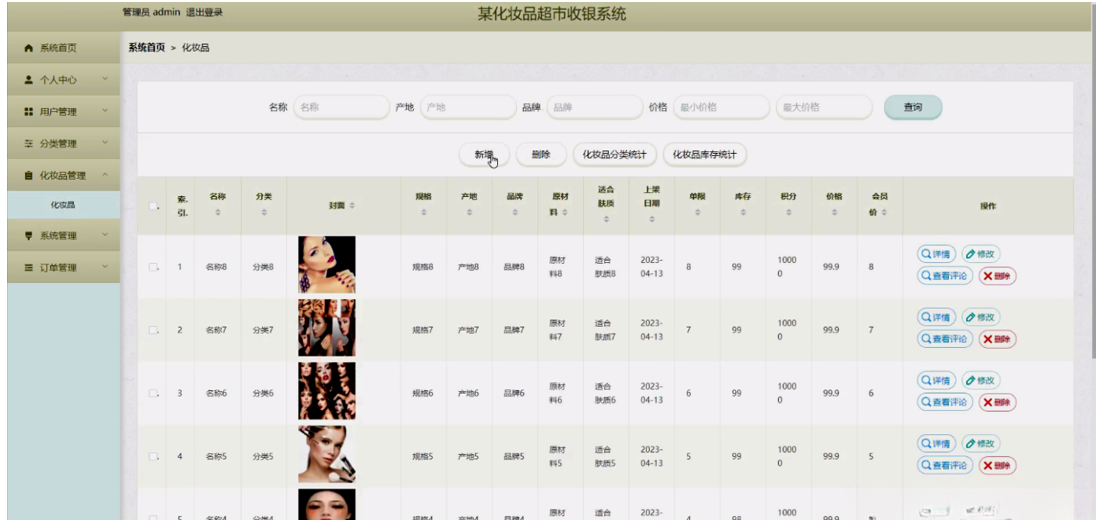Sort by 价格 column arrows

834,212
